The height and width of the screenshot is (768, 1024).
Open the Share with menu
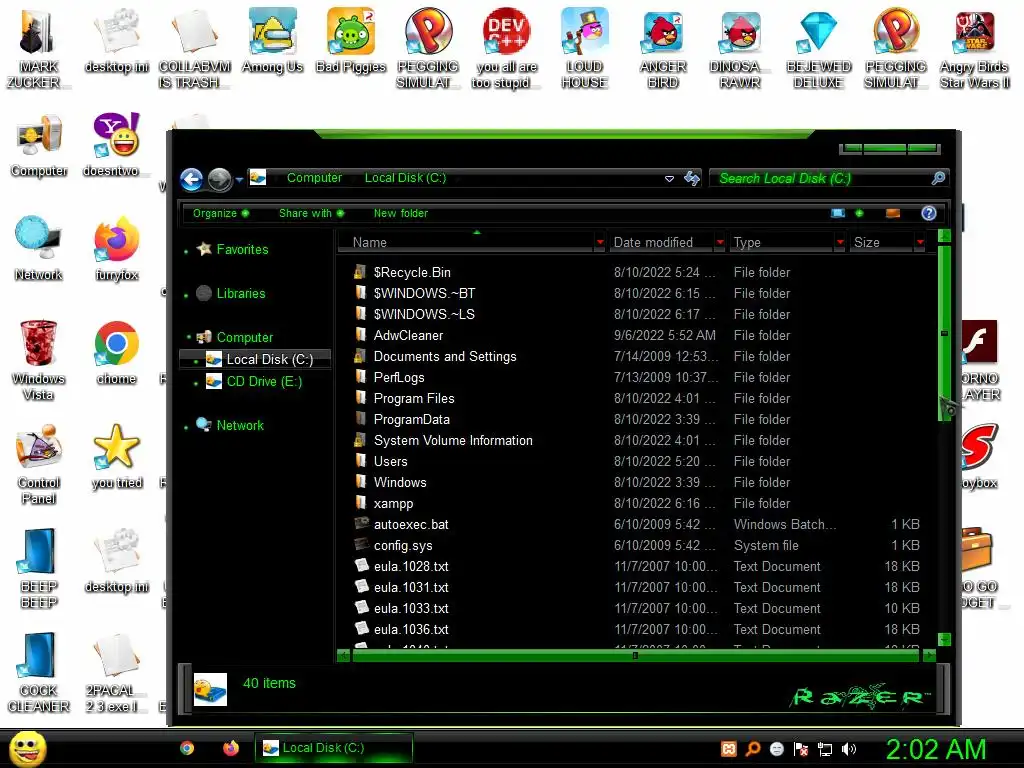pos(311,214)
